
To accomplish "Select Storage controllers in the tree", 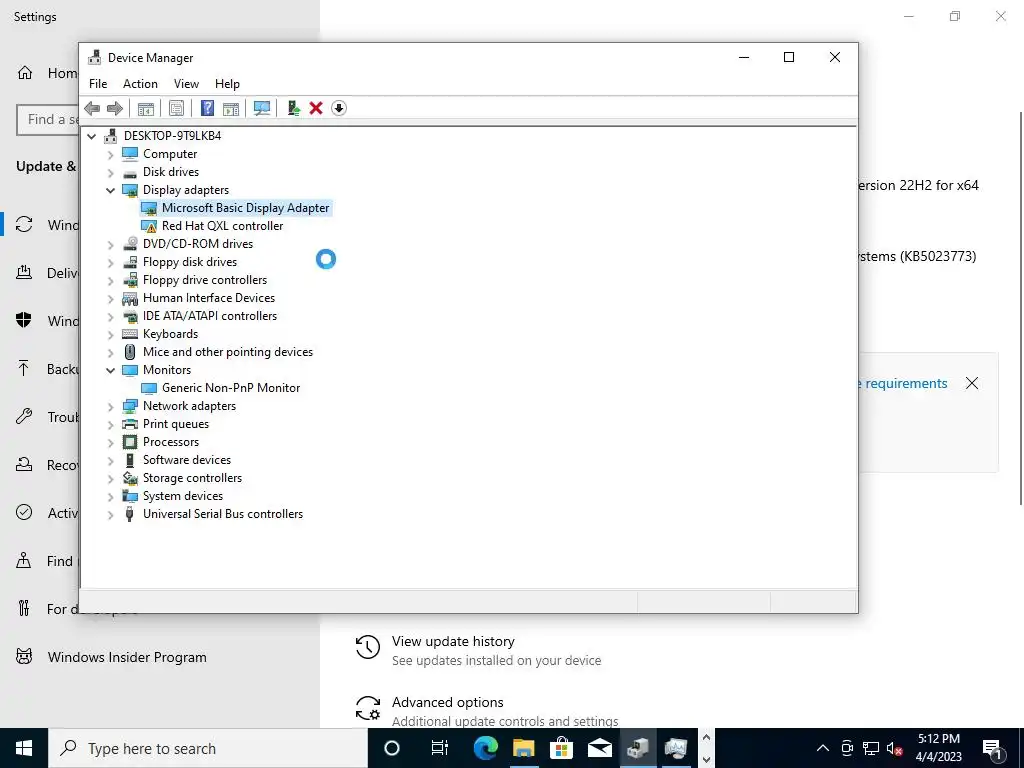I will [x=192, y=478].
